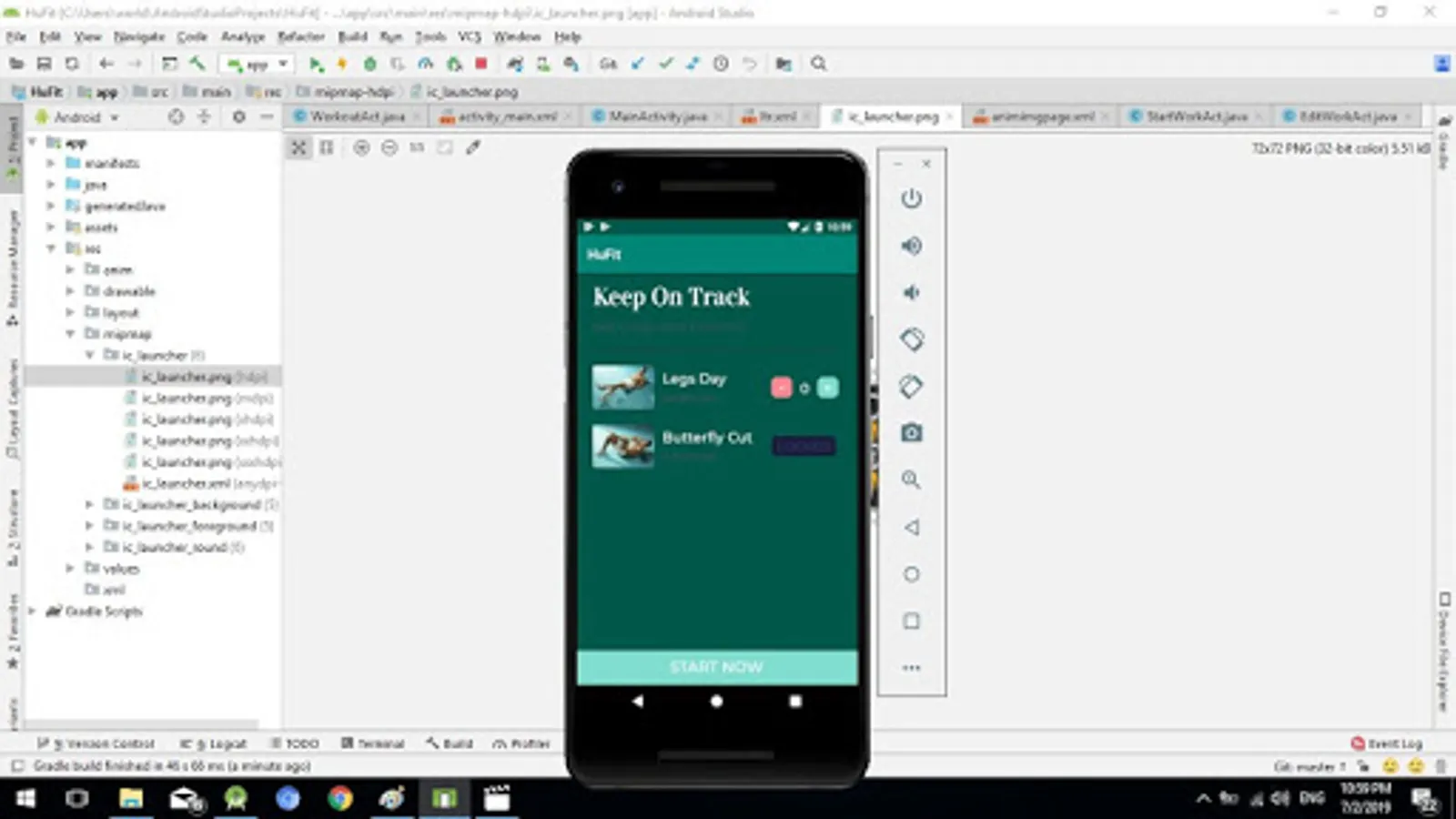Image resolution: width=1456 pixels, height=819 pixels.
Task: Tap the phone's on-screen home button
Action: (x=716, y=702)
